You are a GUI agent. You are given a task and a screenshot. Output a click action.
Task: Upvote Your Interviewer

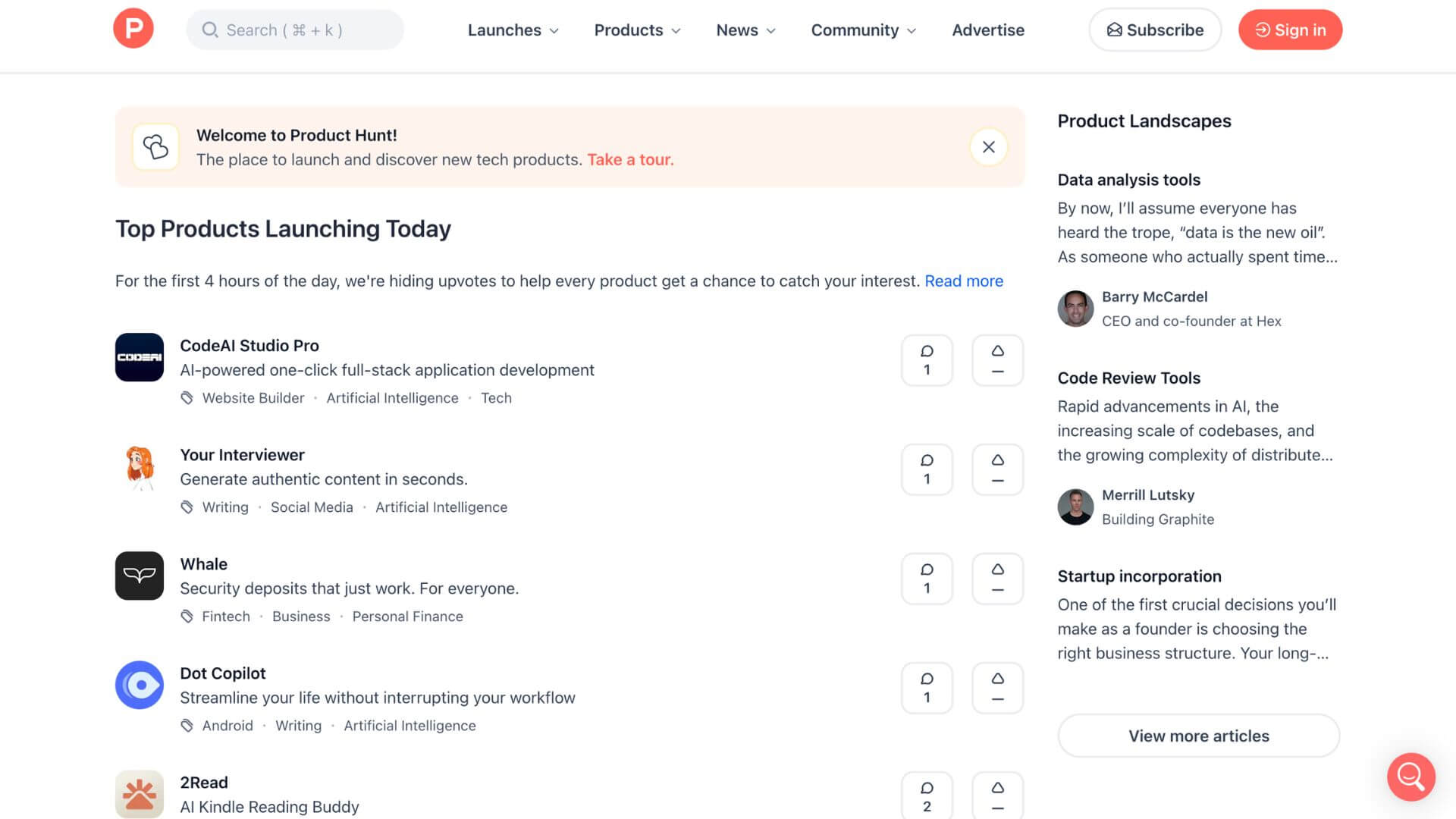click(x=998, y=469)
